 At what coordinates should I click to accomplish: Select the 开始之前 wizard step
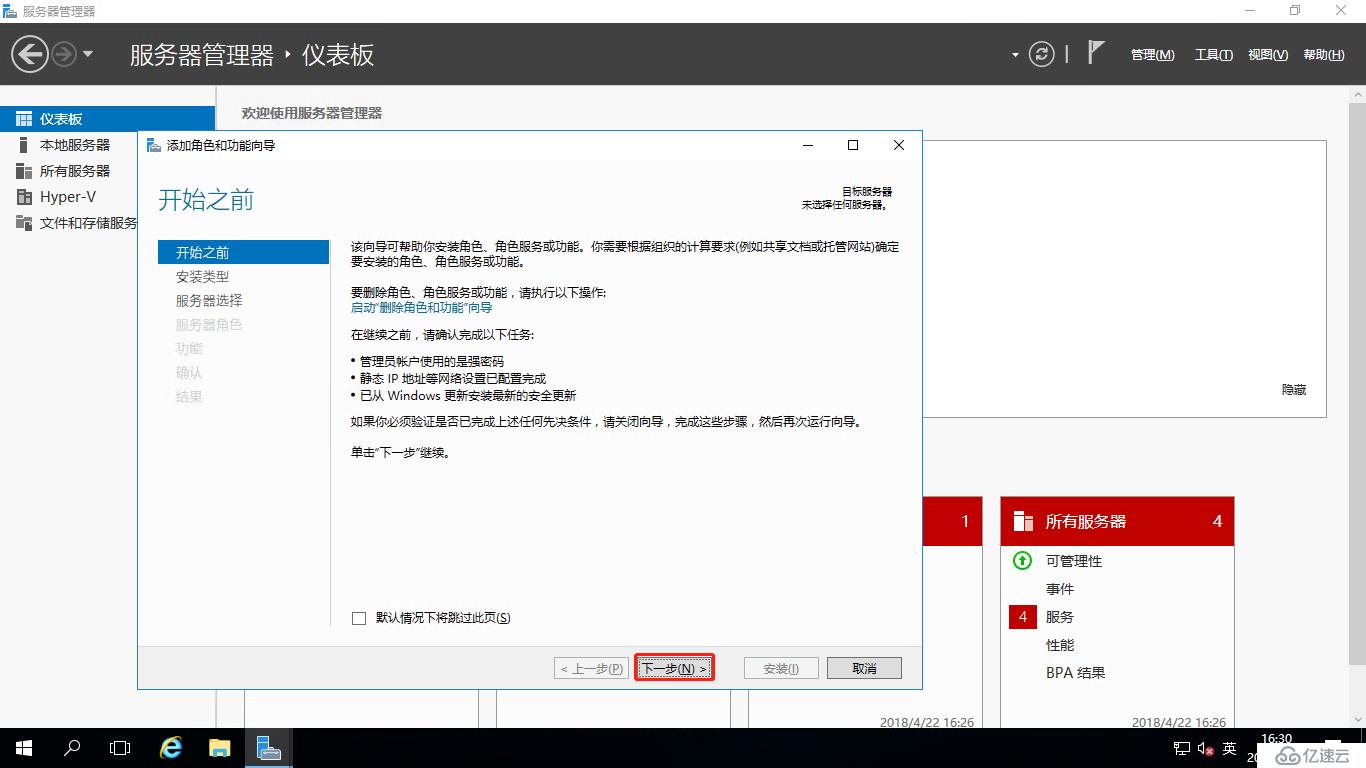[244, 252]
